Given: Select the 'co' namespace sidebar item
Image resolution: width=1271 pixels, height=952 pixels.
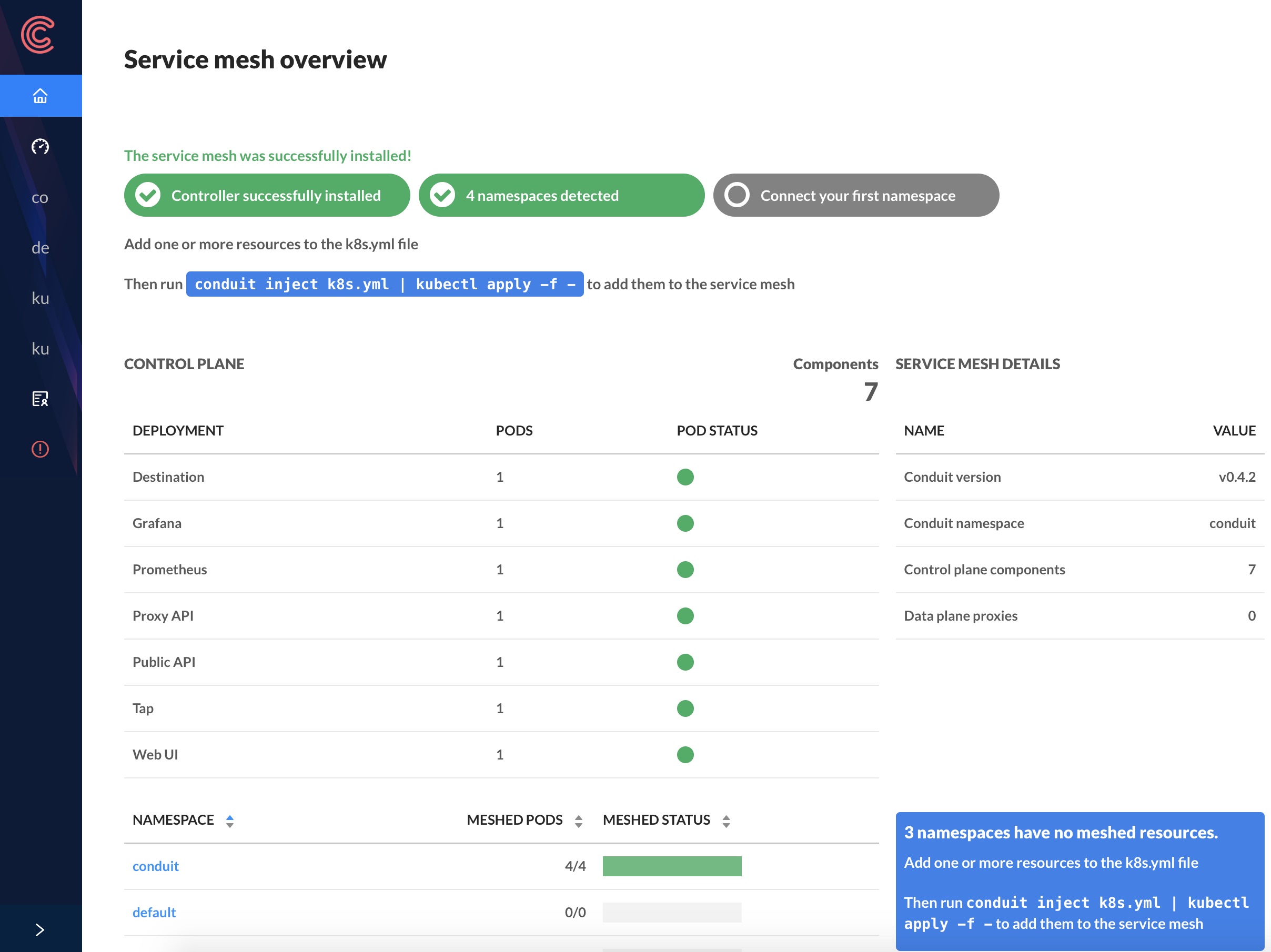Looking at the screenshot, I should 40,197.
